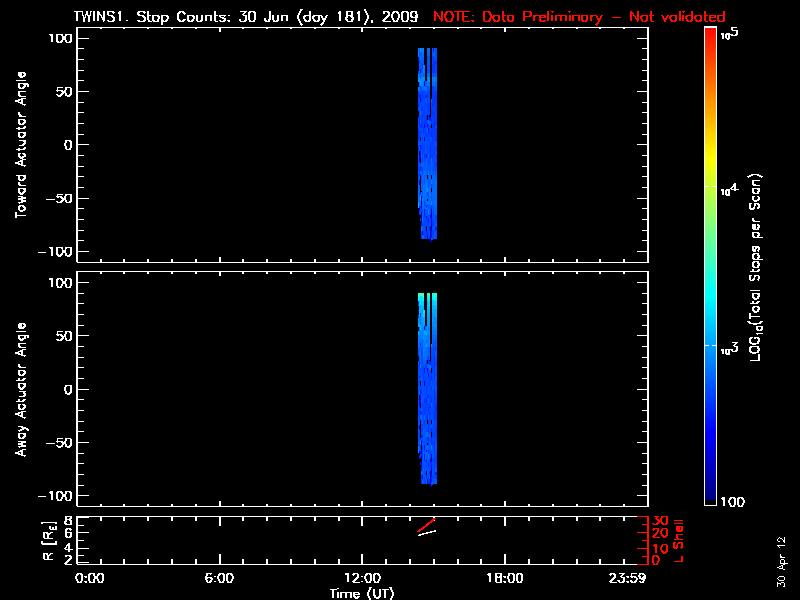Viewport: 800px width, 600px height.
Task: Click the 'Away Actuator Angle' axis label
Action: (x=19, y=390)
